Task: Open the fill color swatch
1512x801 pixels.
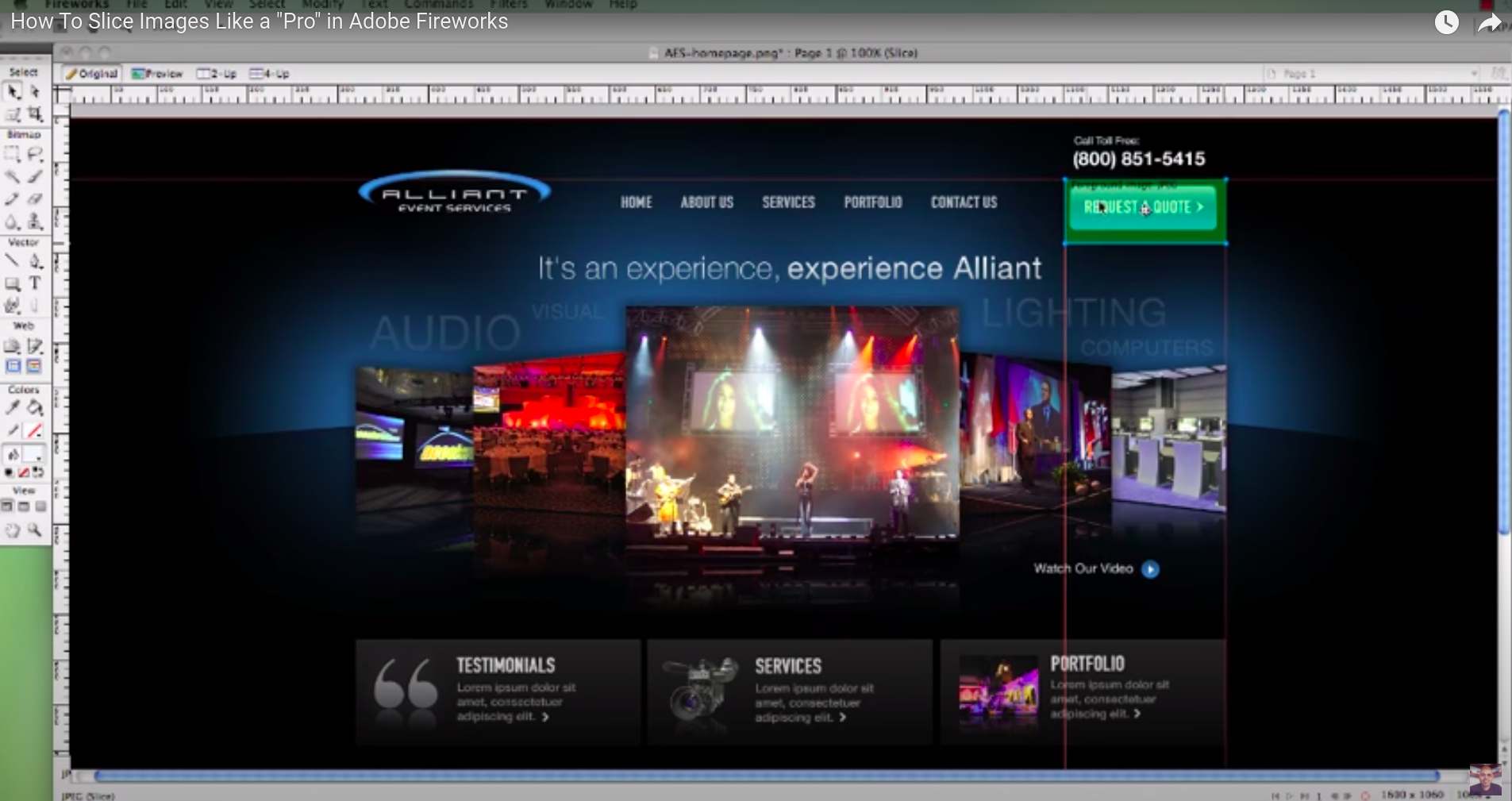Action: click(x=34, y=455)
